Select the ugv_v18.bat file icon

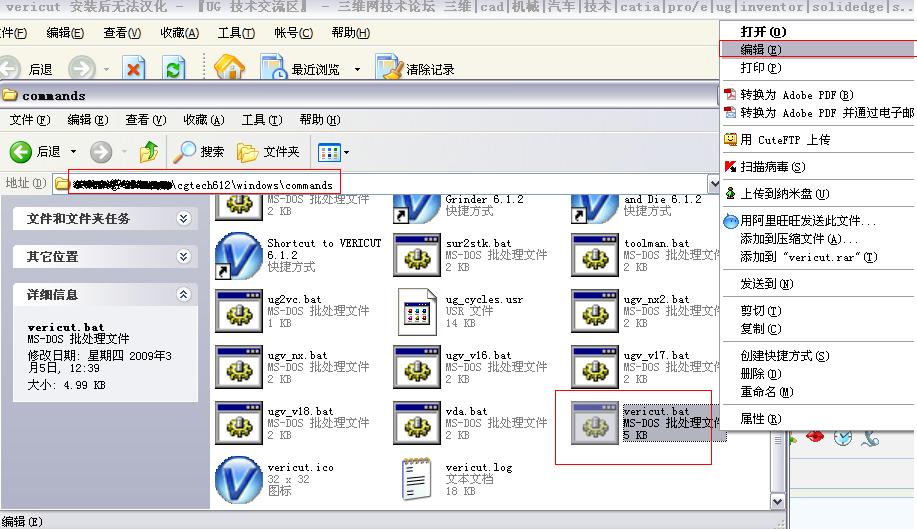[x=239, y=423]
